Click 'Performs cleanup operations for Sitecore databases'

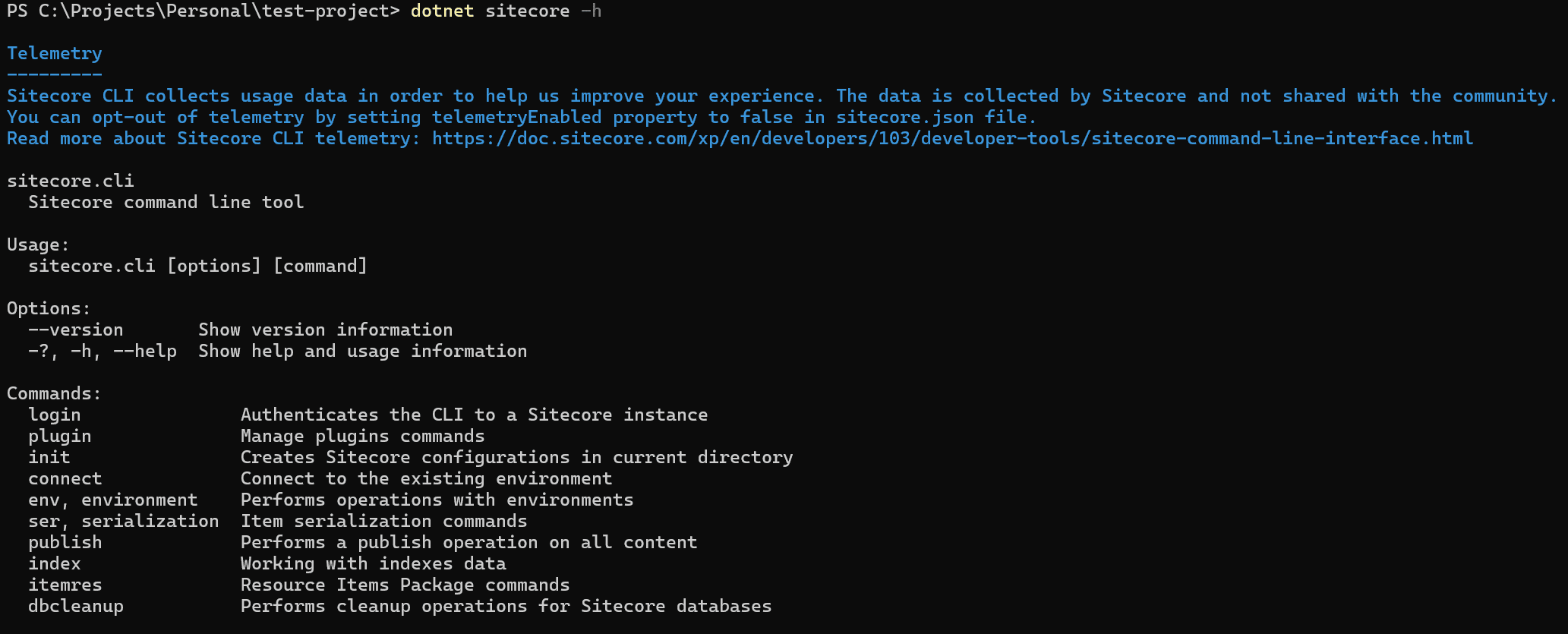click(506, 606)
